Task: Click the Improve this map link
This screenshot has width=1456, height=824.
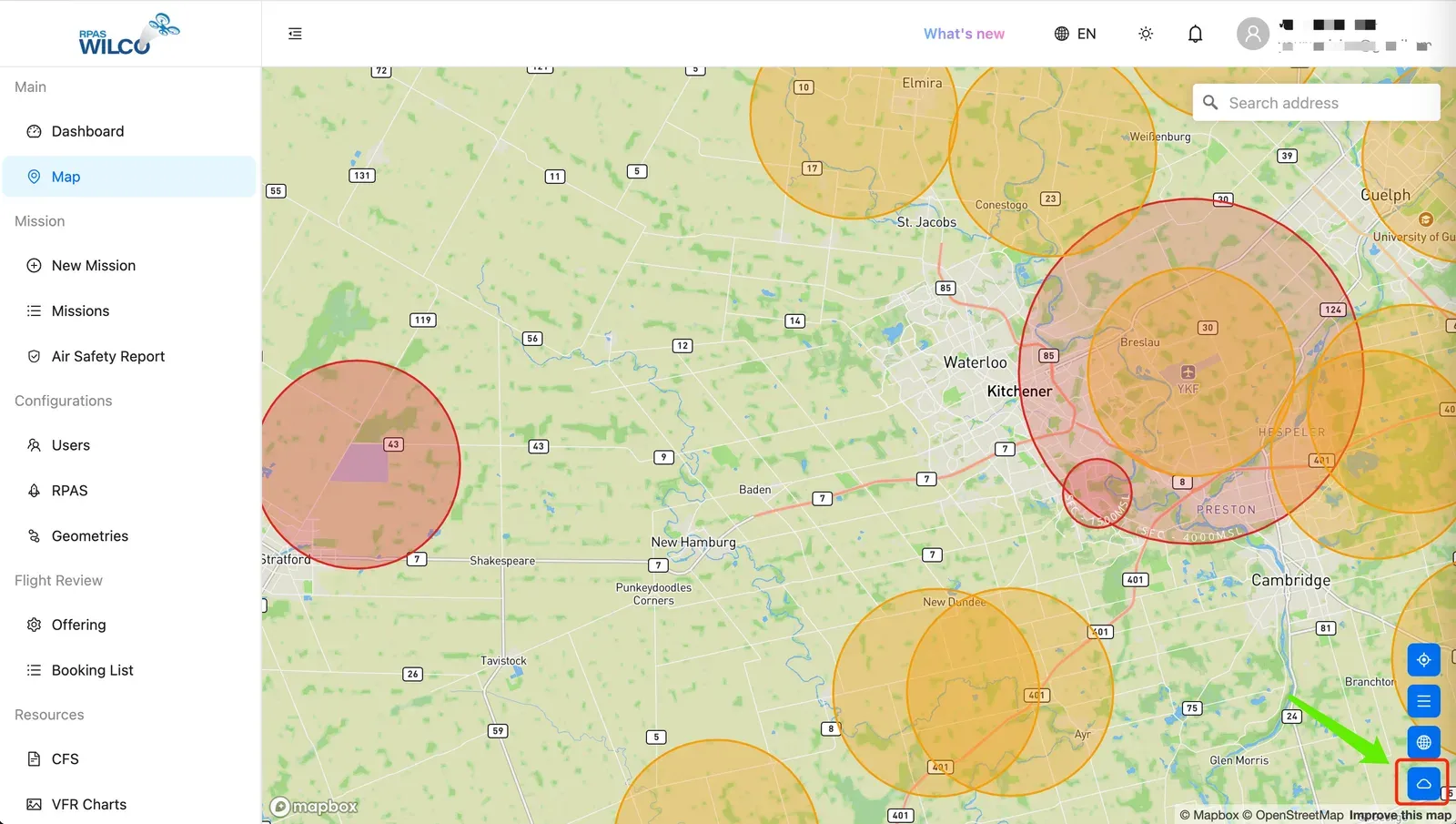Action: tap(1400, 815)
